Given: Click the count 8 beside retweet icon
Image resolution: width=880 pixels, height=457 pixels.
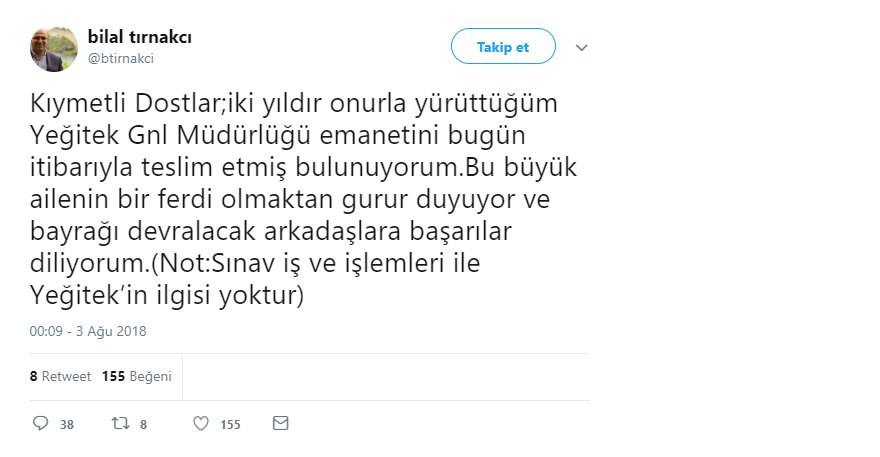Looking at the screenshot, I should (x=144, y=425).
